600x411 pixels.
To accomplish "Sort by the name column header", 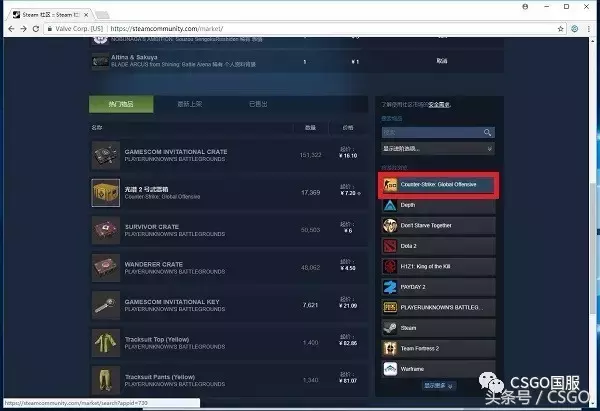I will pos(97,128).
